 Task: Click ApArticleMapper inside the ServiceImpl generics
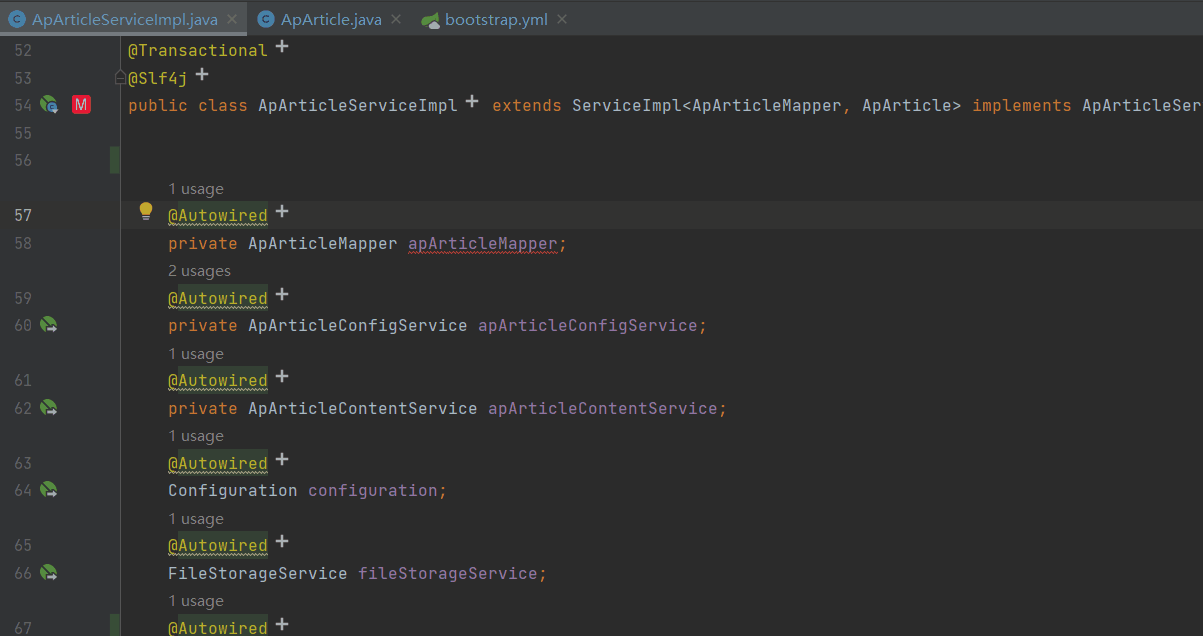(x=767, y=105)
